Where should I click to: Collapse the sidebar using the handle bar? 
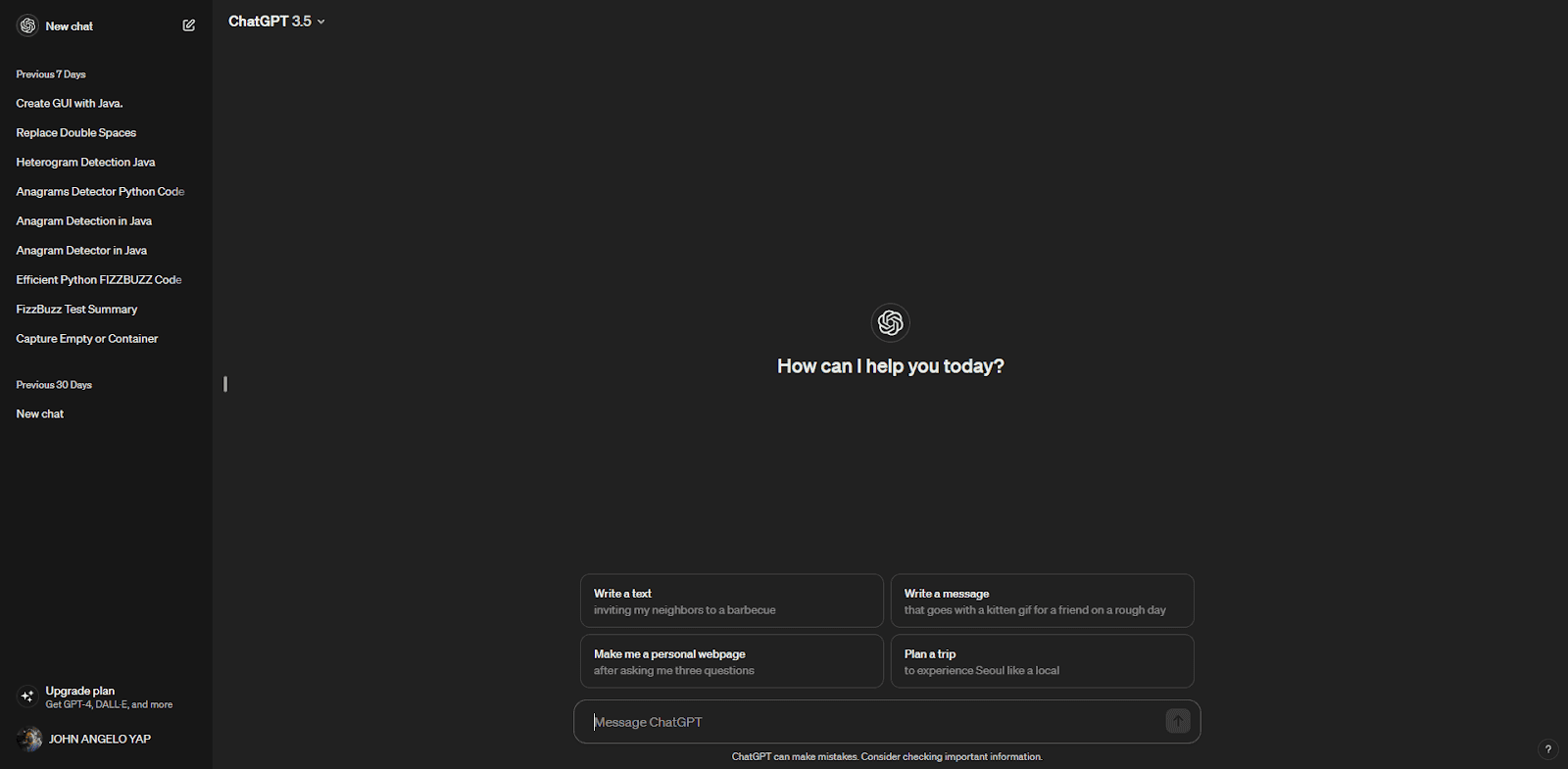tap(225, 384)
